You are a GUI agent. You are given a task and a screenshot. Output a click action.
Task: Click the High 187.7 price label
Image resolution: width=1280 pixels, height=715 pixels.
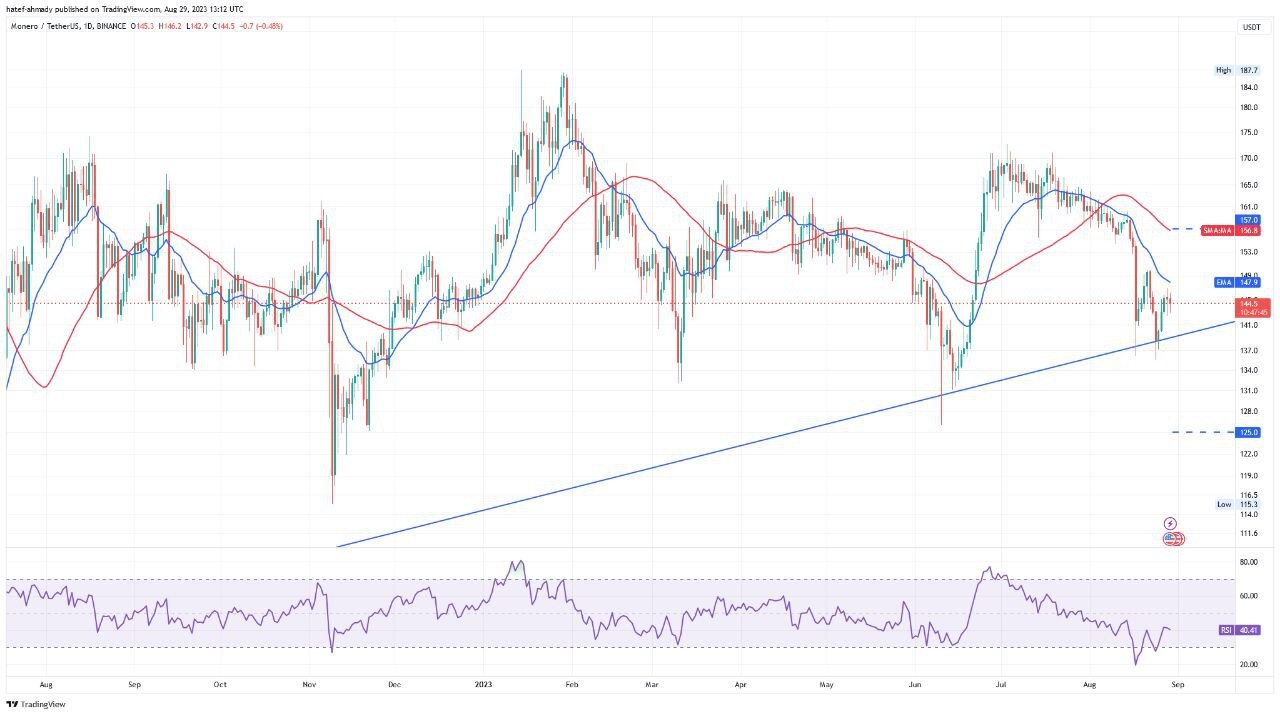[1237, 70]
